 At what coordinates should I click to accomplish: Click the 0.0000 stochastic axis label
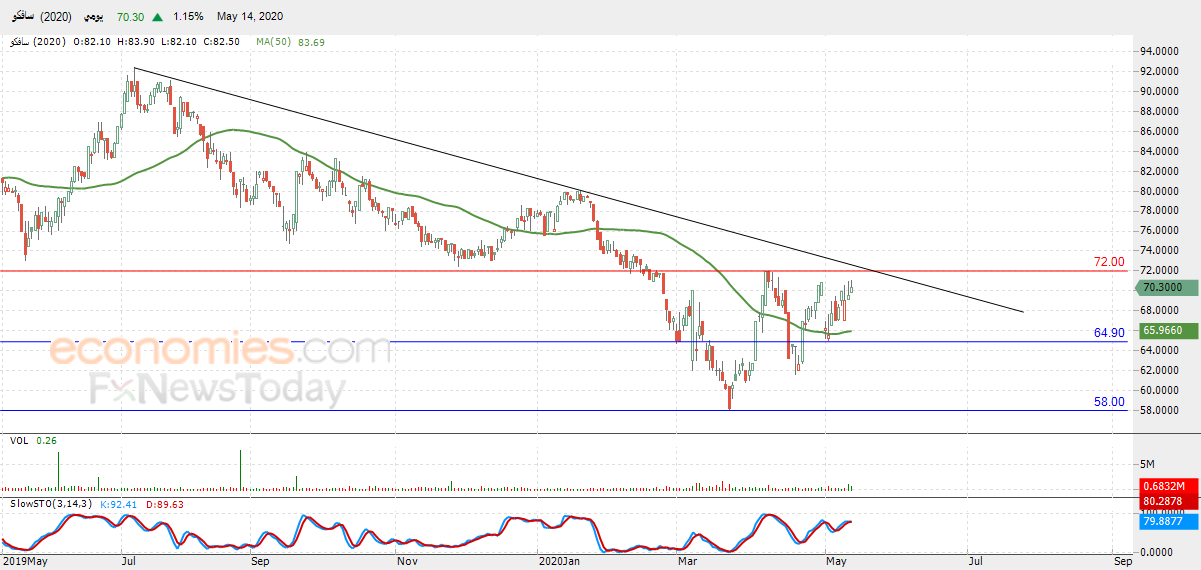point(1157,551)
